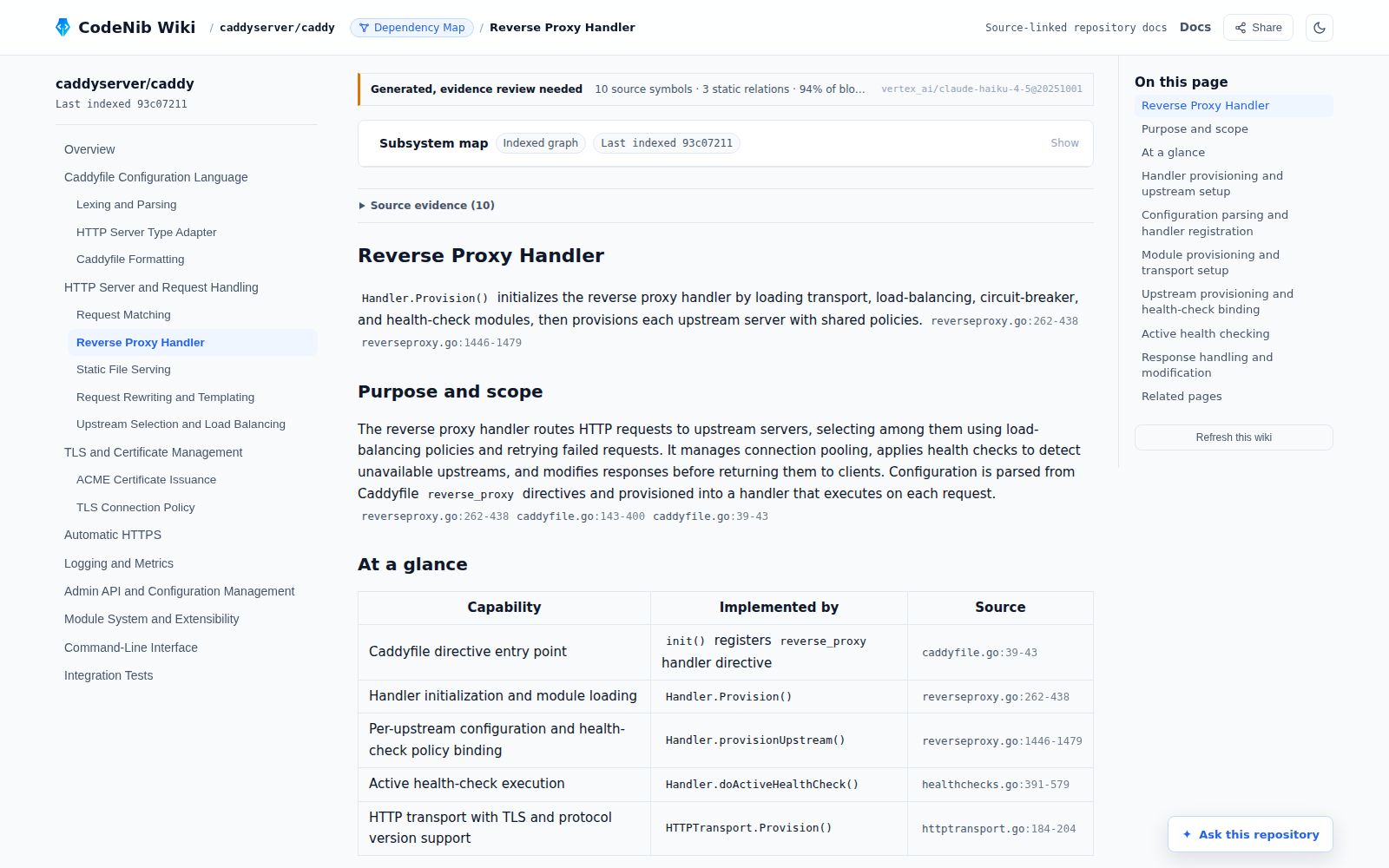
Task: Open TLS and Certificate Management section
Action: [x=154, y=452]
